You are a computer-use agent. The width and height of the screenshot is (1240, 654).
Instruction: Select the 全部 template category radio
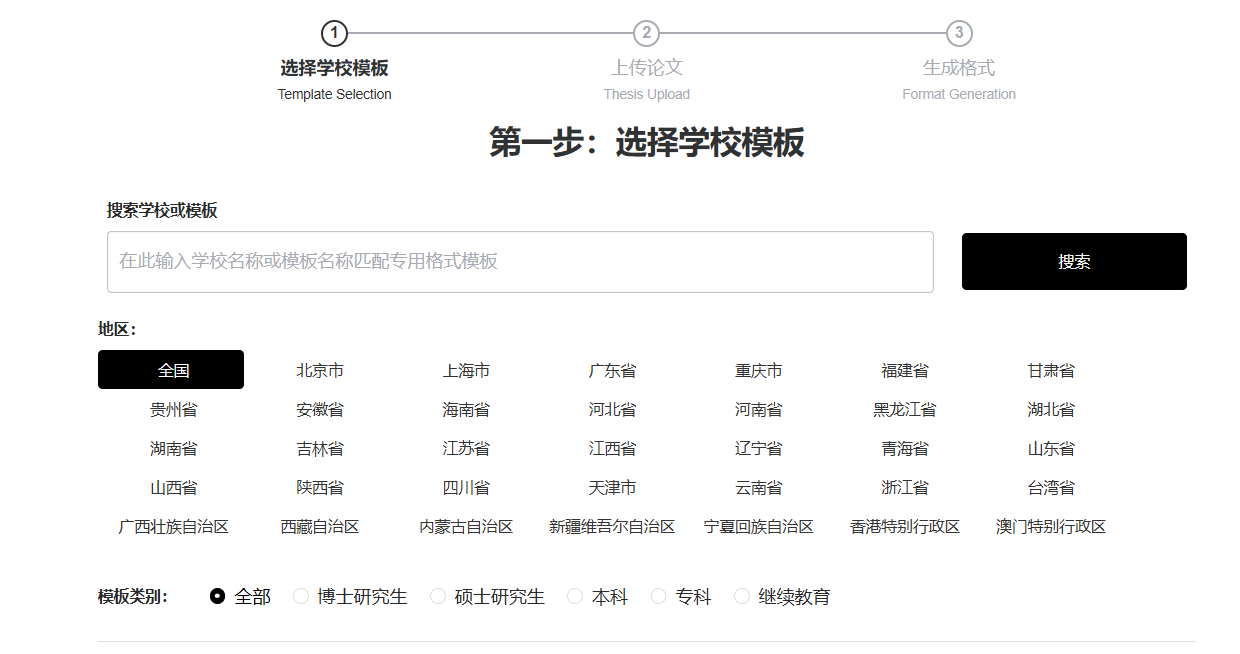tap(217, 596)
